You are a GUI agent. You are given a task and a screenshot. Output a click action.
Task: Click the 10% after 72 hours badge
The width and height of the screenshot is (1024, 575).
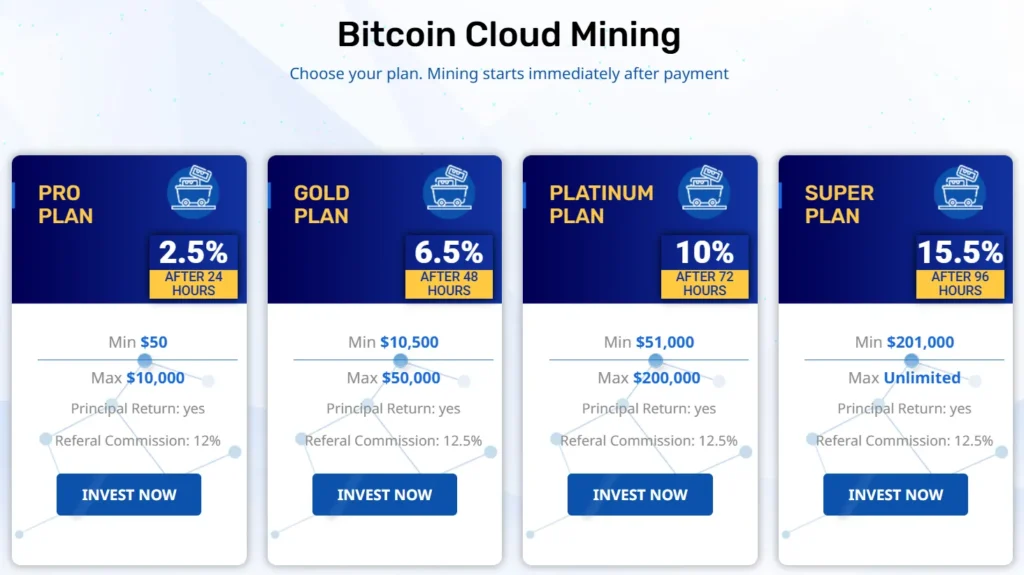pyautogui.click(x=705, y=267)
